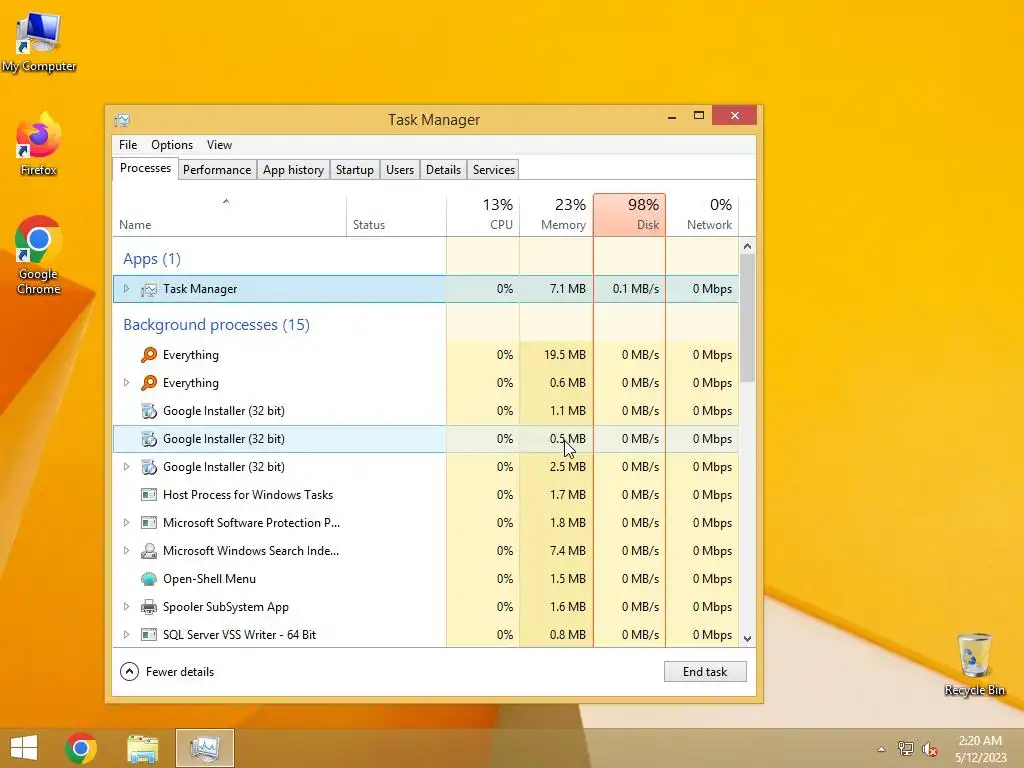
Task: Click the process list scrollbar thumb
Action: click(748, 317)
